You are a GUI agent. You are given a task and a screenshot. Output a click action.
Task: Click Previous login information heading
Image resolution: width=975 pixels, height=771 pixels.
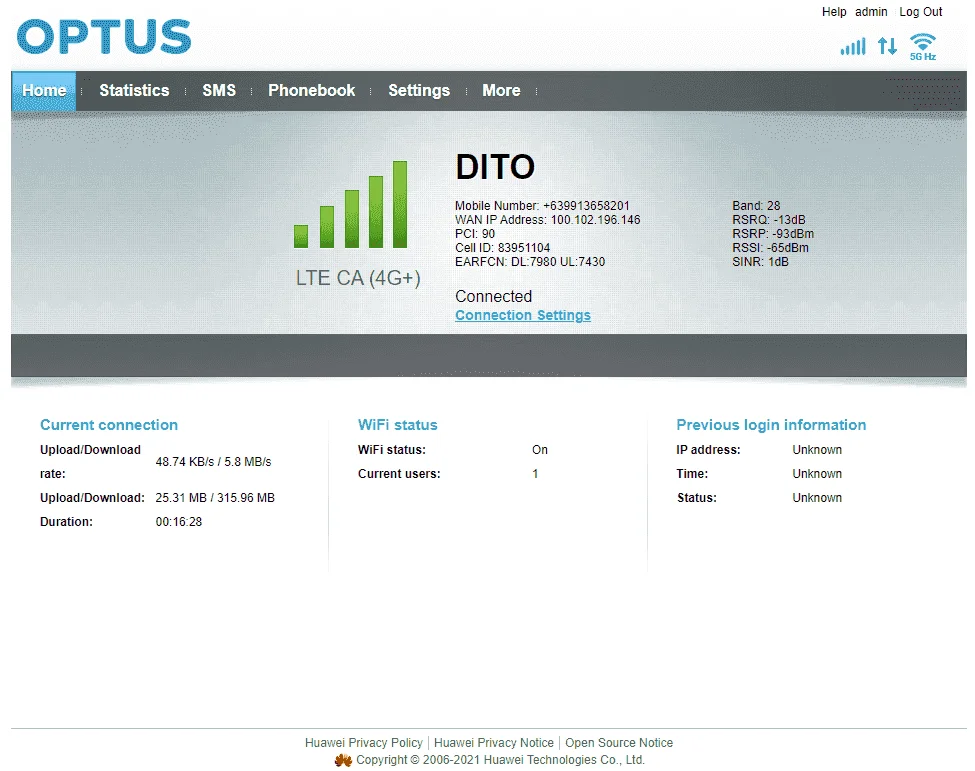pyautogui.click(x=771, y=425)
